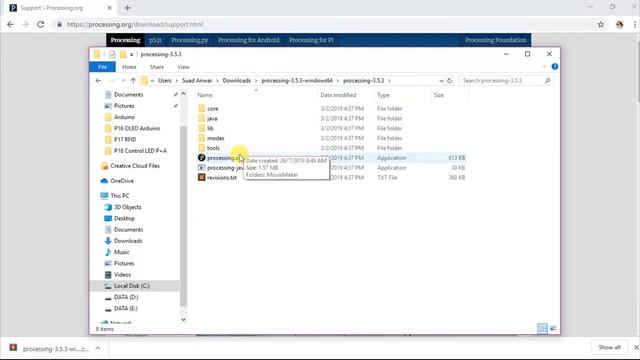Click Suad Anwar breadcrumb segment
Viewport: 640px width, 360px height.
(197, 81)
